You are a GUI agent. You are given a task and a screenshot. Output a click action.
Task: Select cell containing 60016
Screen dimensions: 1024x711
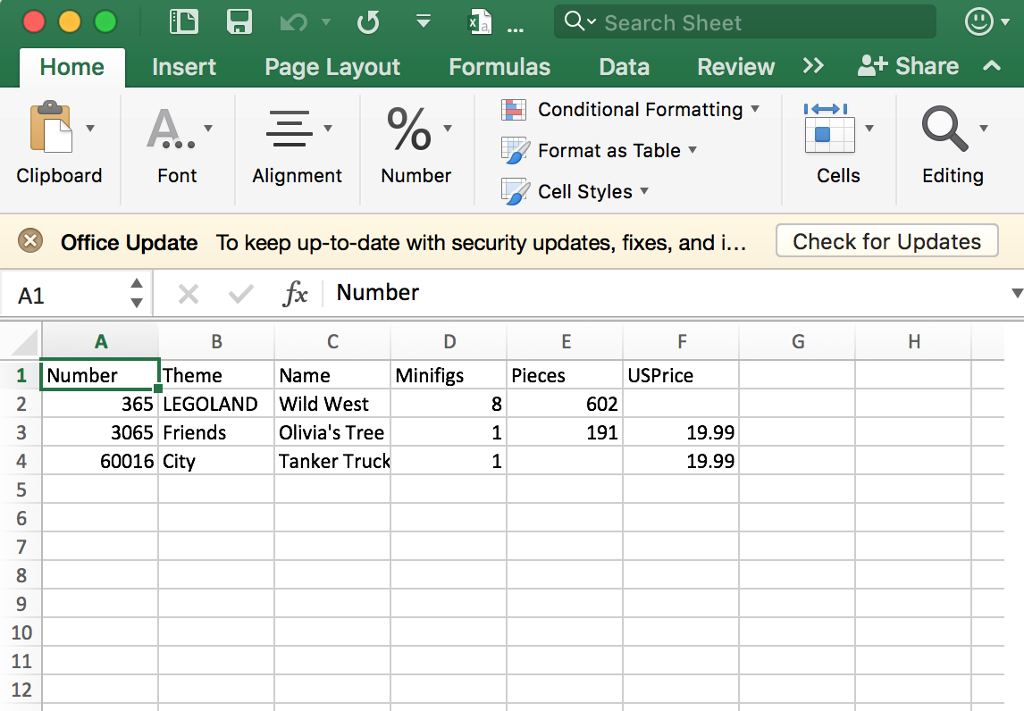[100, 461]
